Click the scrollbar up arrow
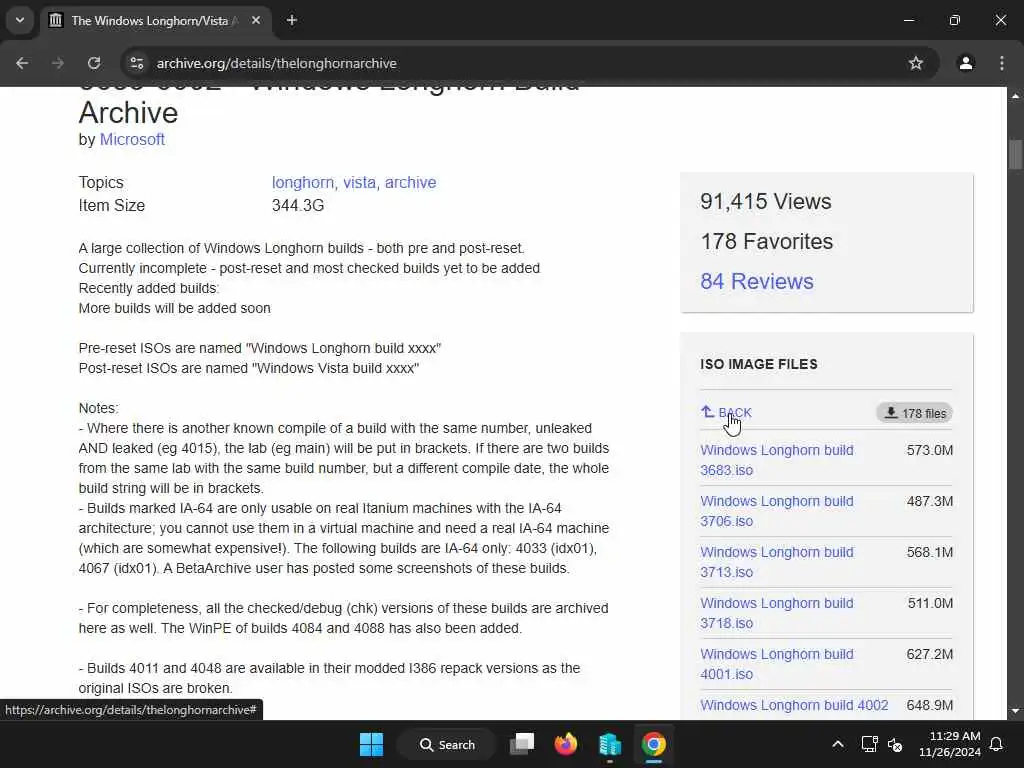Image resolution: width=1024 pixels, height=768 pixels. (1016, 96)
